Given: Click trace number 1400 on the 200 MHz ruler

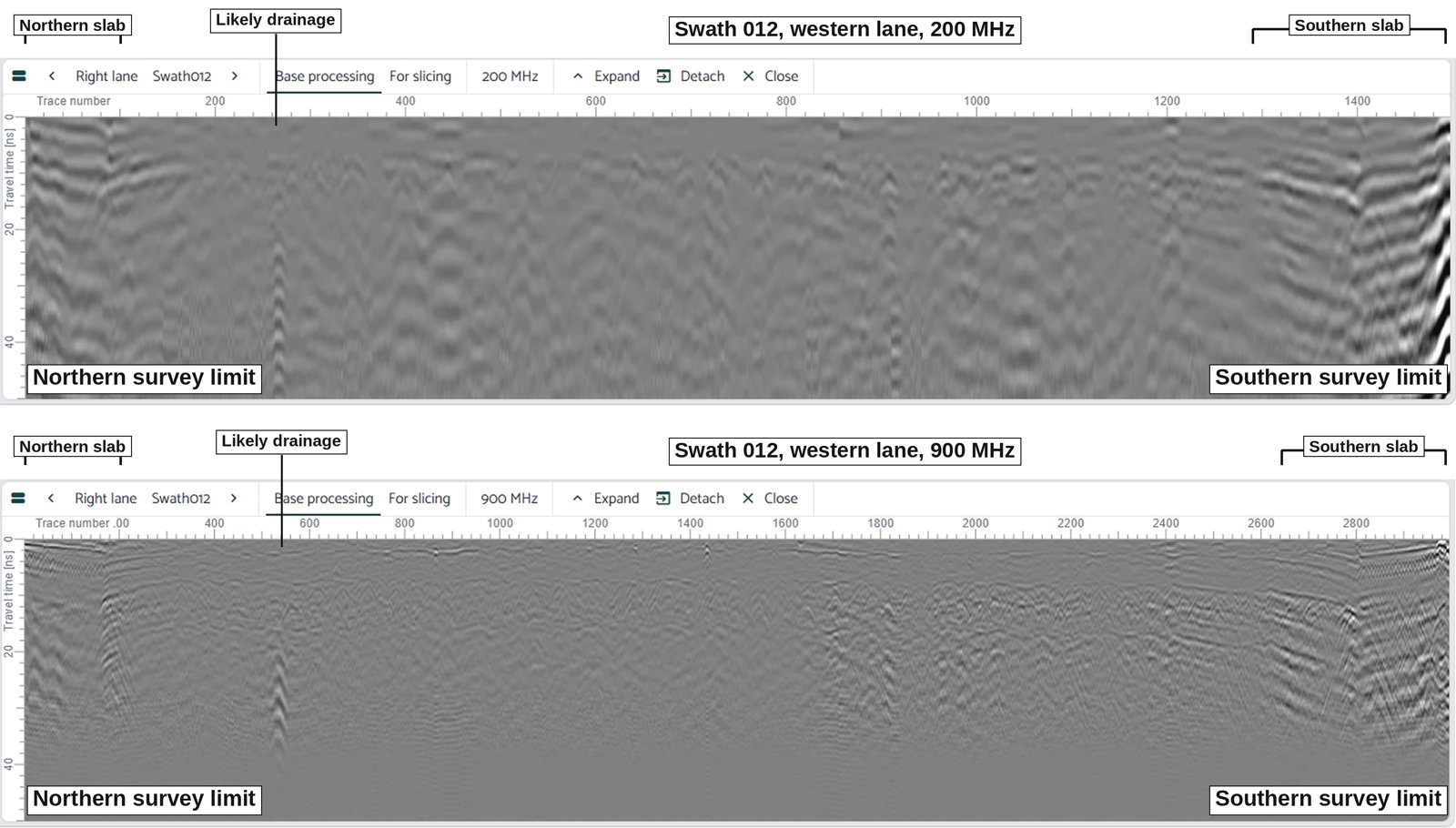Looking at the screenshot, I should point(1358,101).
